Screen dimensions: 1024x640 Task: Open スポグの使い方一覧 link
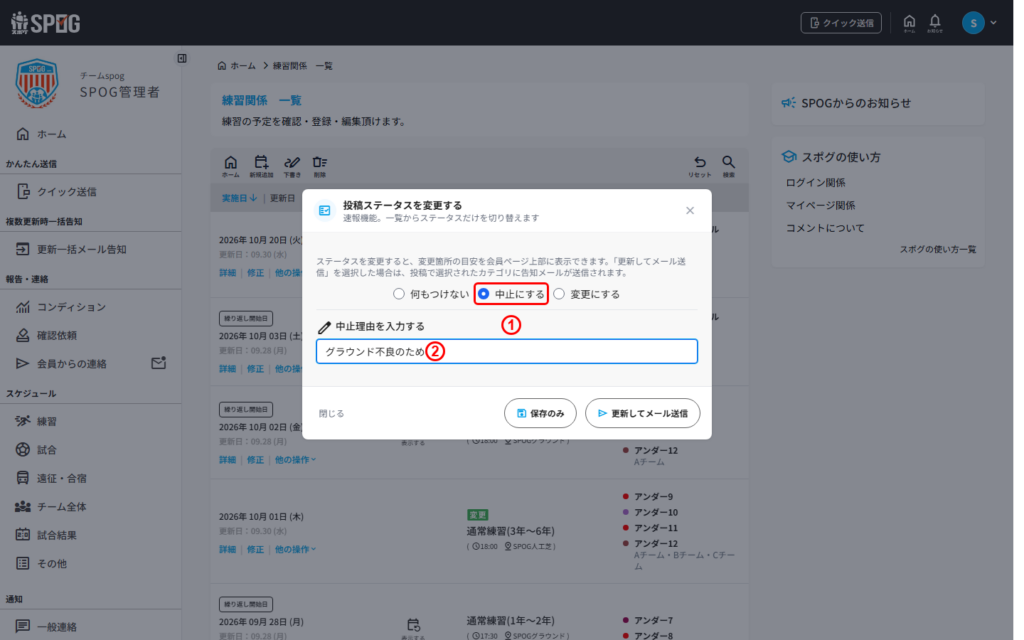click(938, 249)
